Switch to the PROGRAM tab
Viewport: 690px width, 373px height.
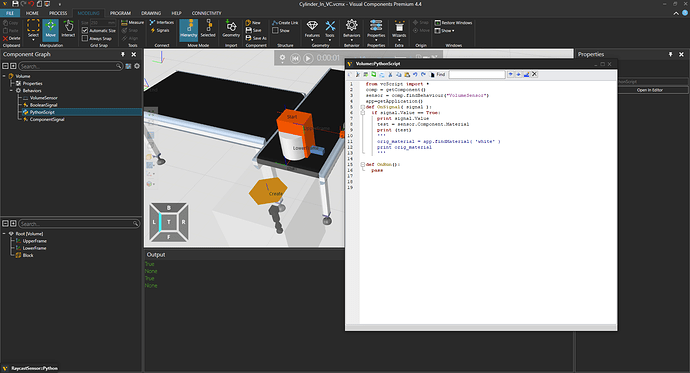click(120, 13)
